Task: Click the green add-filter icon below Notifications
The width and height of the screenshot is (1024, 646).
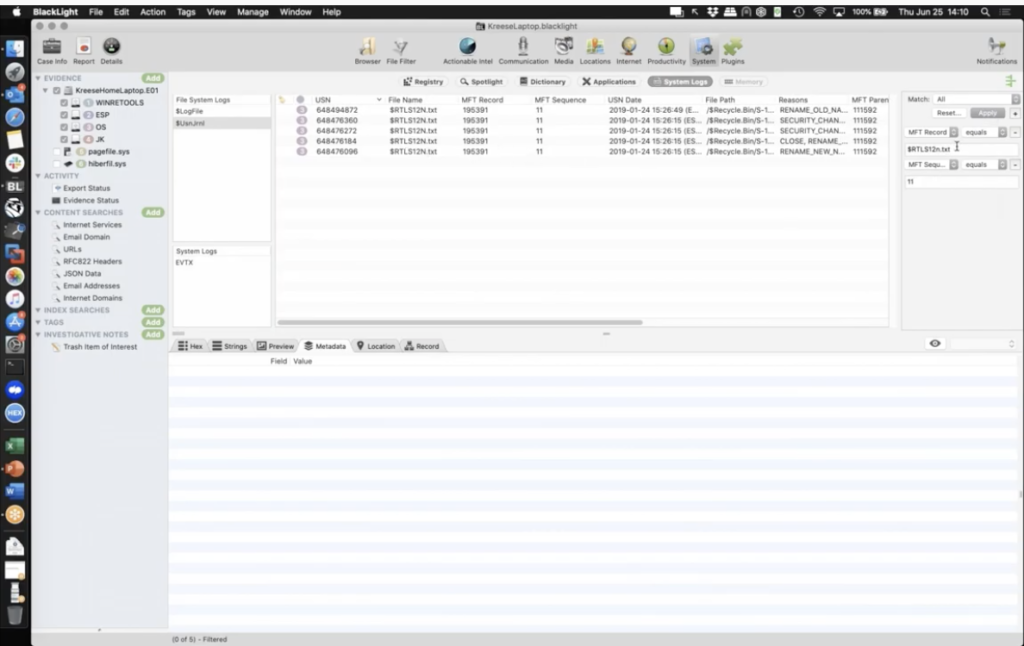Action: tap(1010, 81)
